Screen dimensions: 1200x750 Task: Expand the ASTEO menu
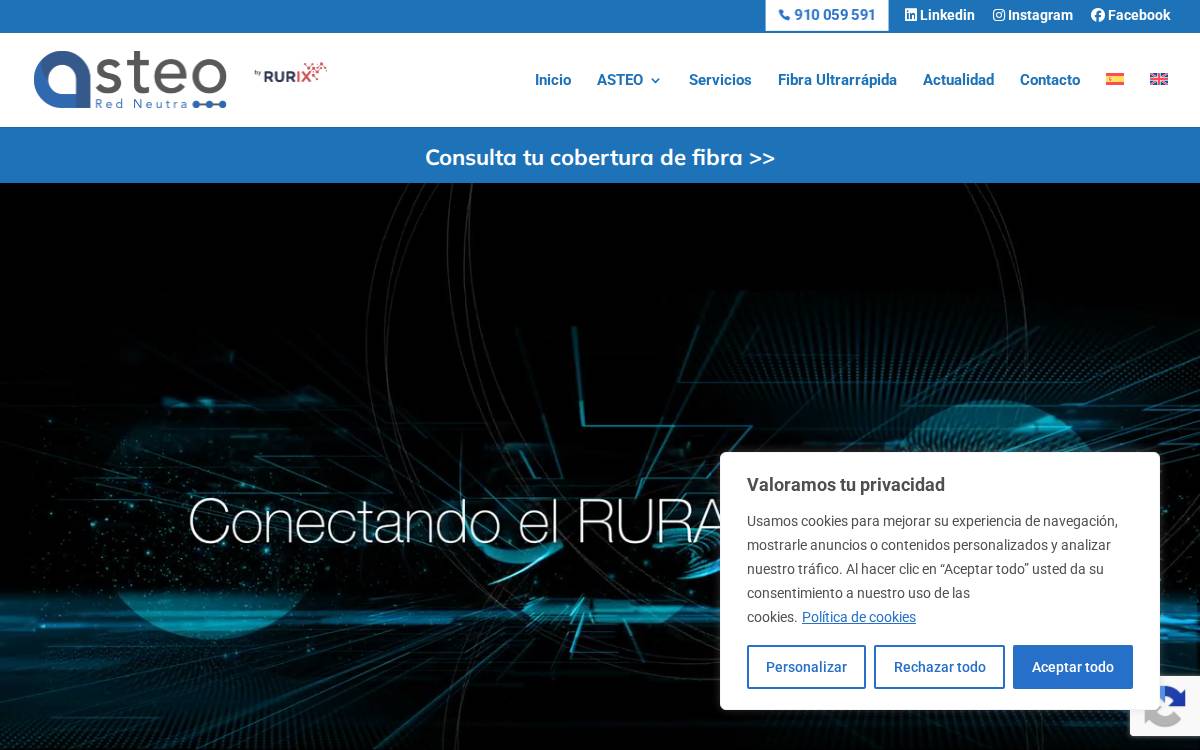628,80
